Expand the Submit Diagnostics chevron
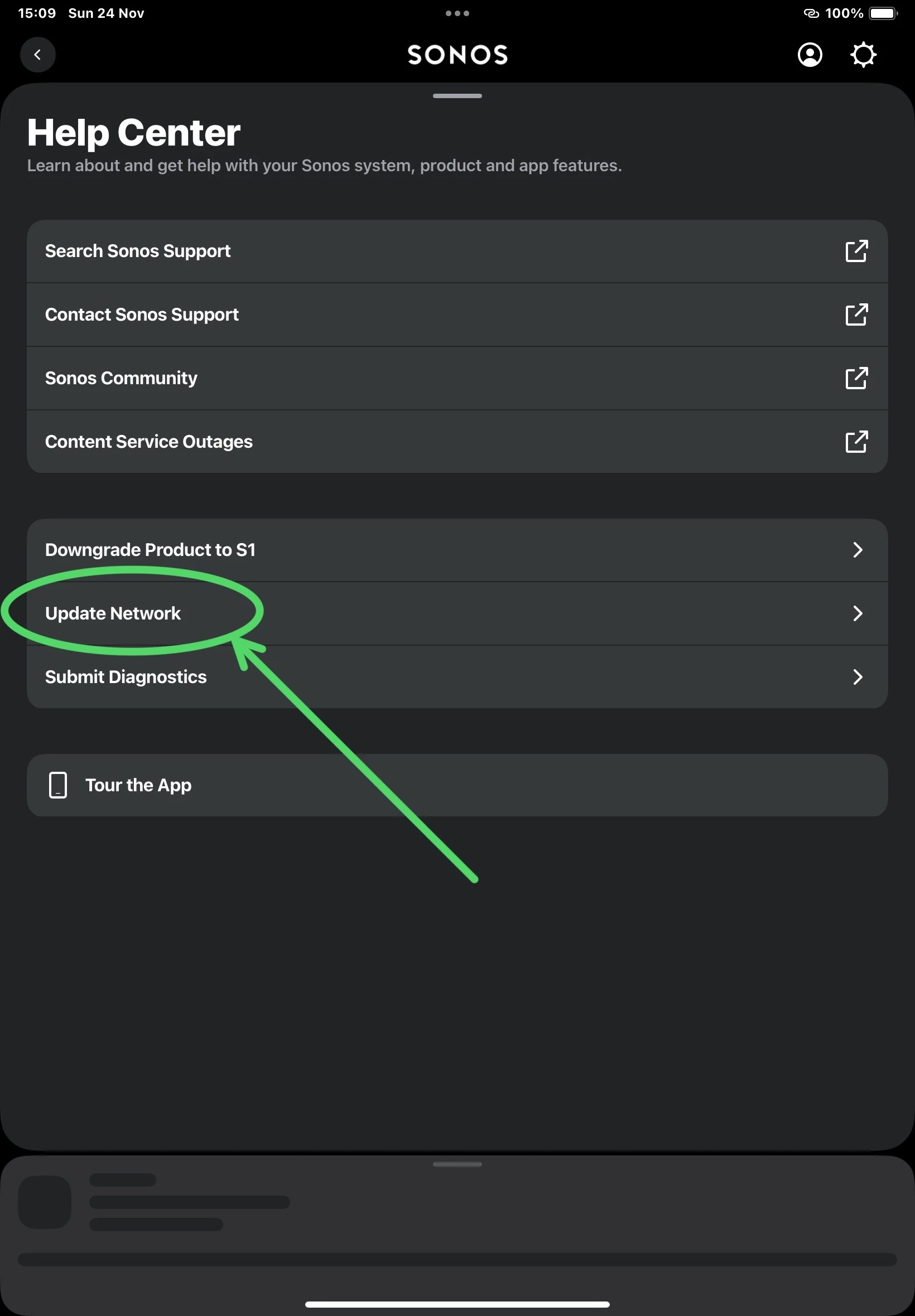Screen dimensions: 915x1316 [857, 677]
